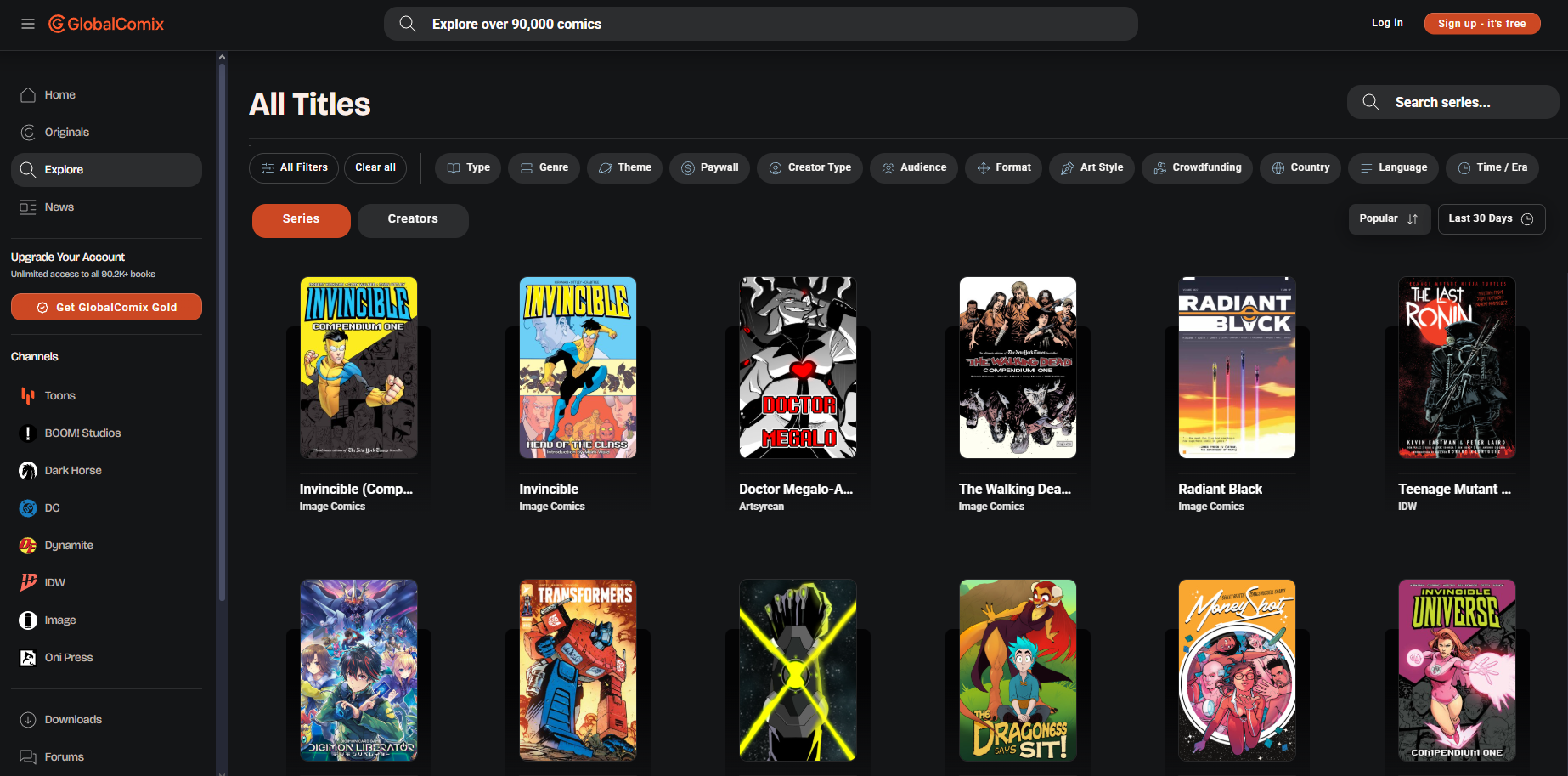Open the Format filter dropdown
Viewport: 1568px width, 776px height.
pyautogui.click(x=1003, y=168)
